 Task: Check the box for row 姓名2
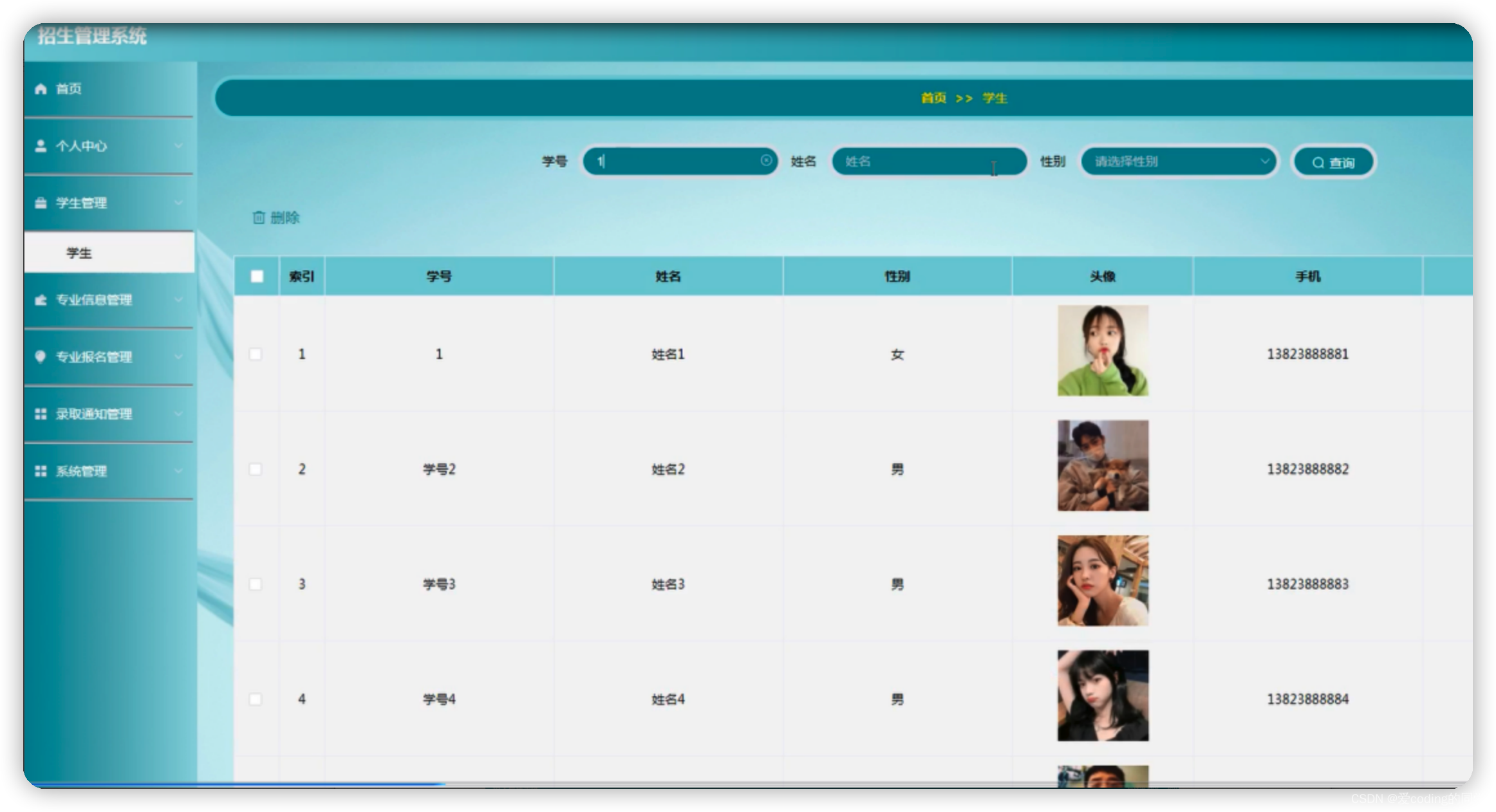click(x=256, y=469)
